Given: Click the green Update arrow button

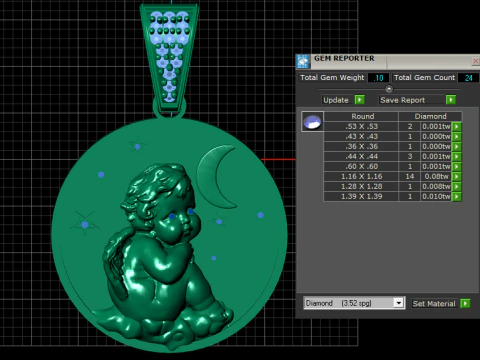Looking at the screenshot, I should 360,100.
